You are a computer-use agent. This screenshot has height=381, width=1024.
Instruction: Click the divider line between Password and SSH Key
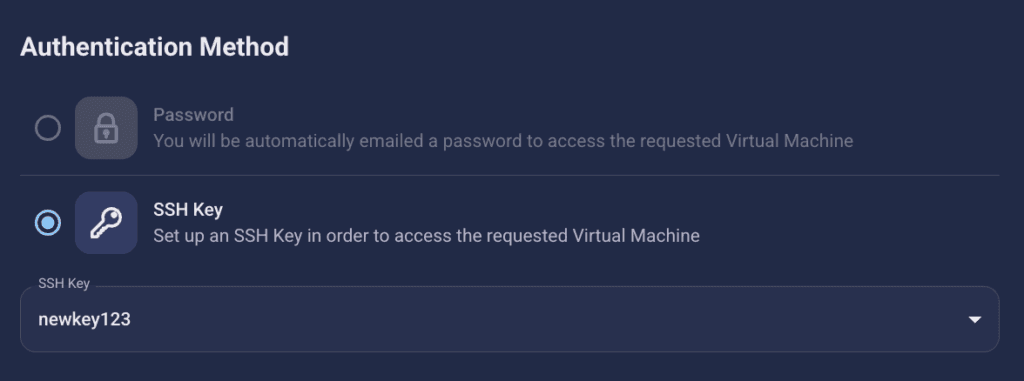(509, 175)
